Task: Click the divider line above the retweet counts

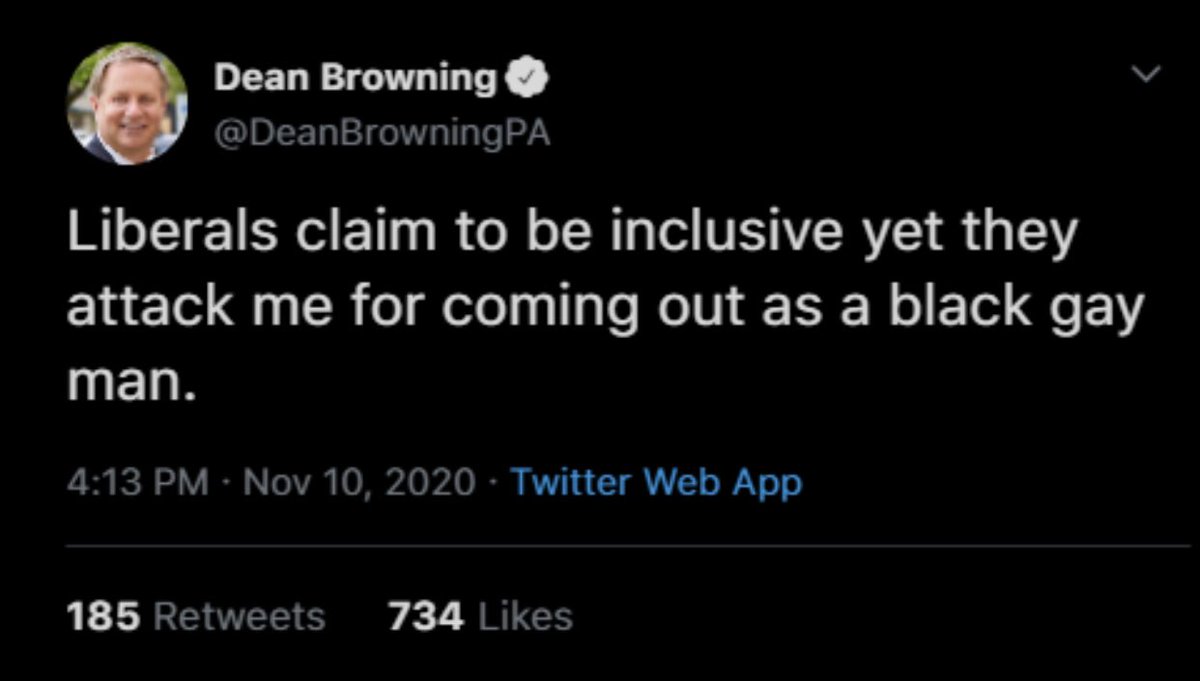Action: pyautogui.click(x=628, y=546)
